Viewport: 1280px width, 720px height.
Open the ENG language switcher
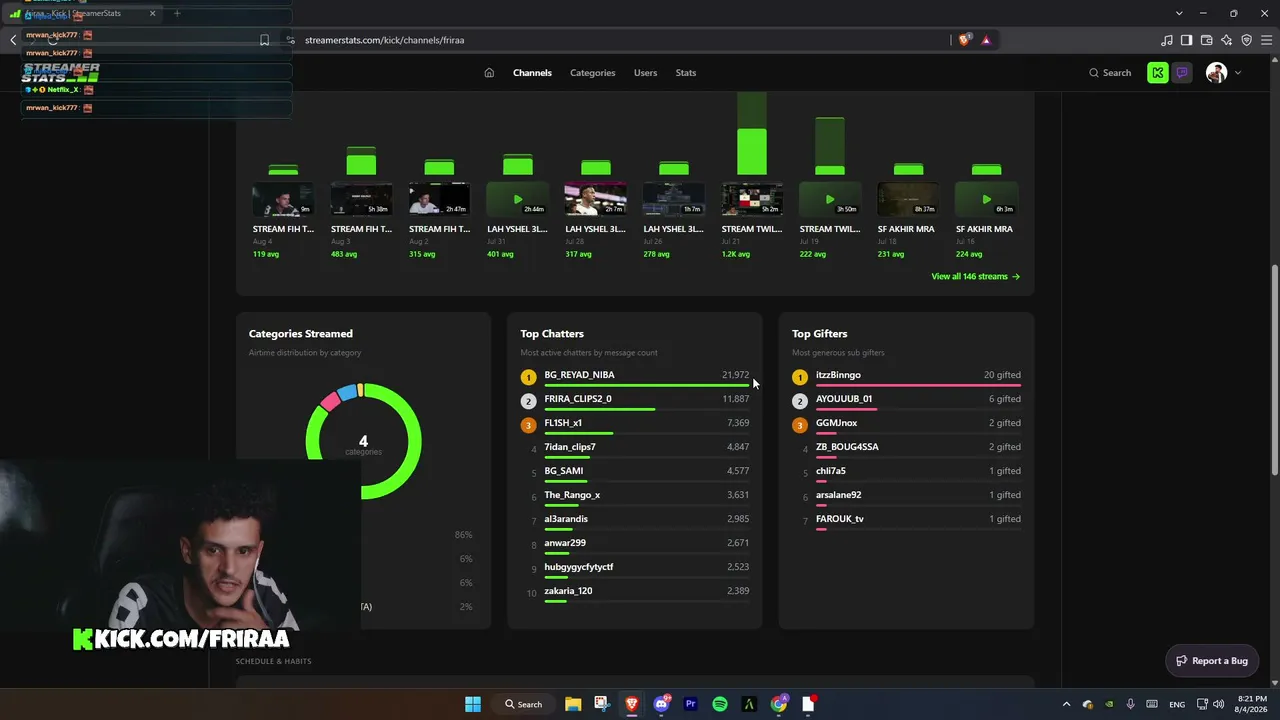point(1177,704)
